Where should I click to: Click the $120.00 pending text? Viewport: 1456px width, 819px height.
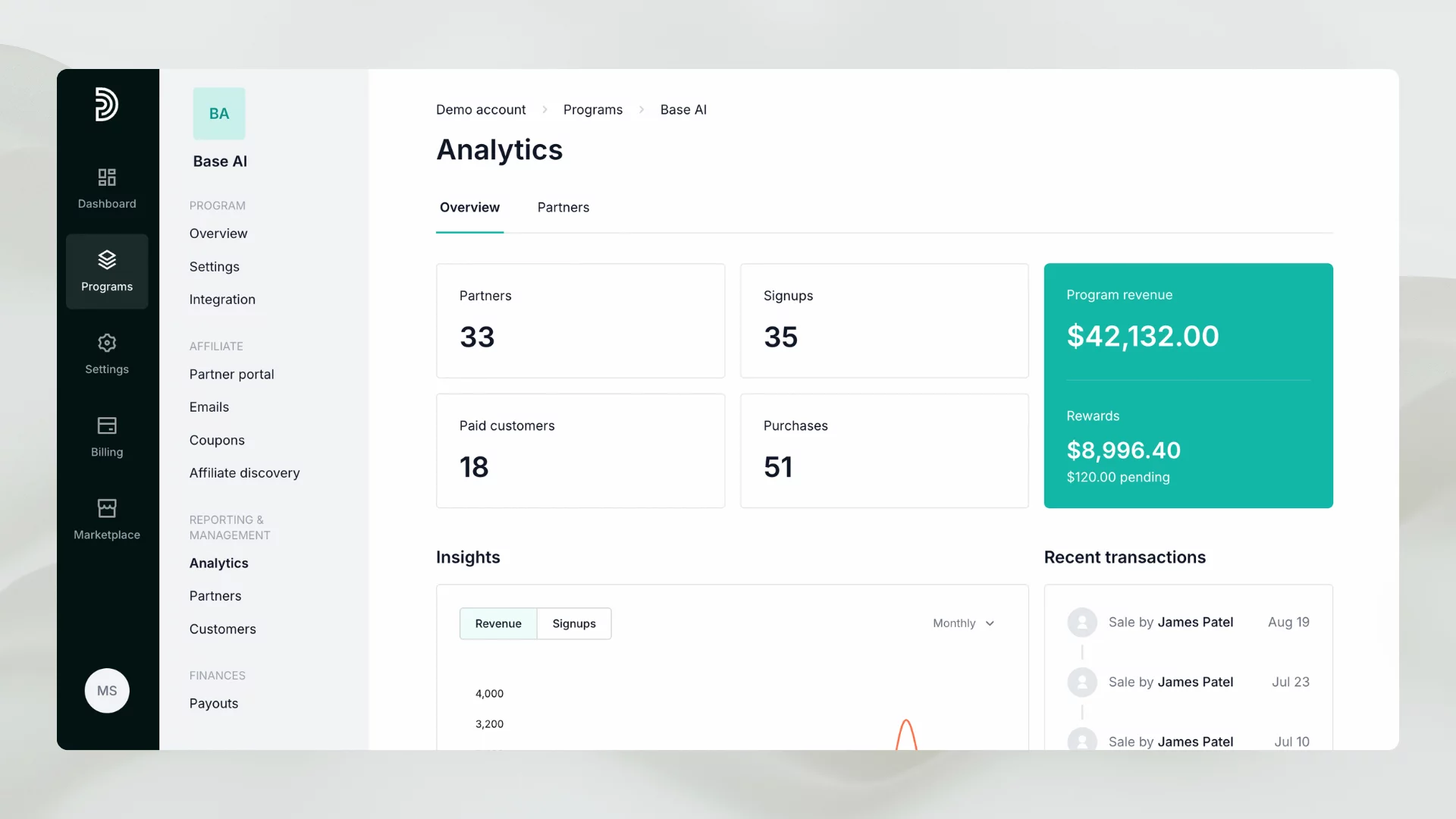(x=1118, y=478)
